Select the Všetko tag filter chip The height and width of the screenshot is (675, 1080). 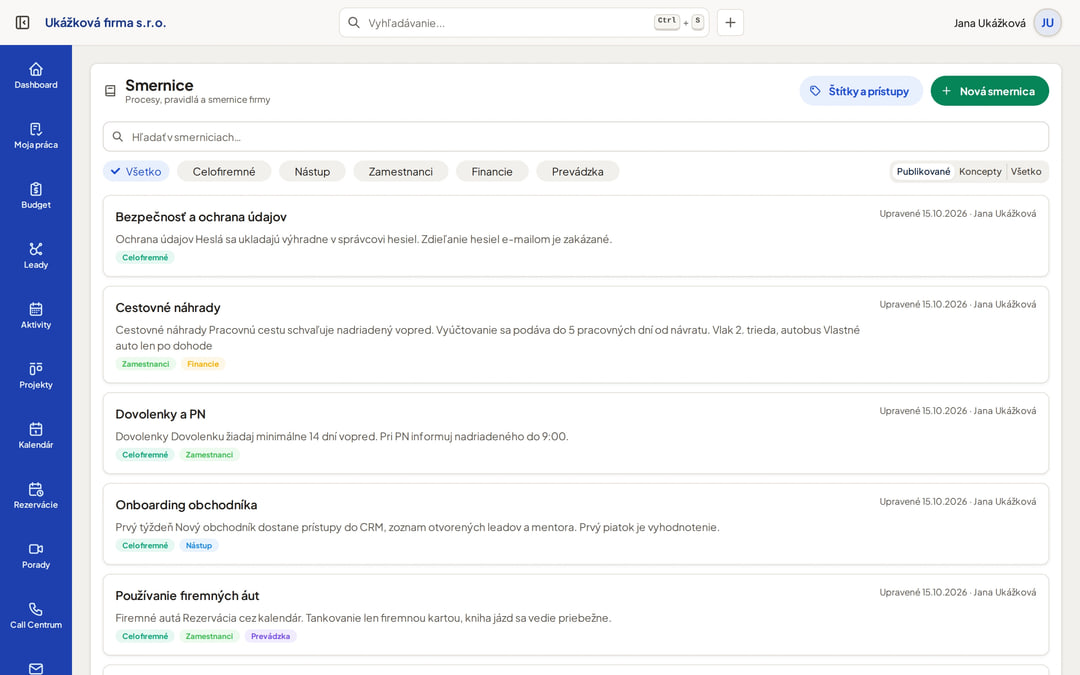136,172
